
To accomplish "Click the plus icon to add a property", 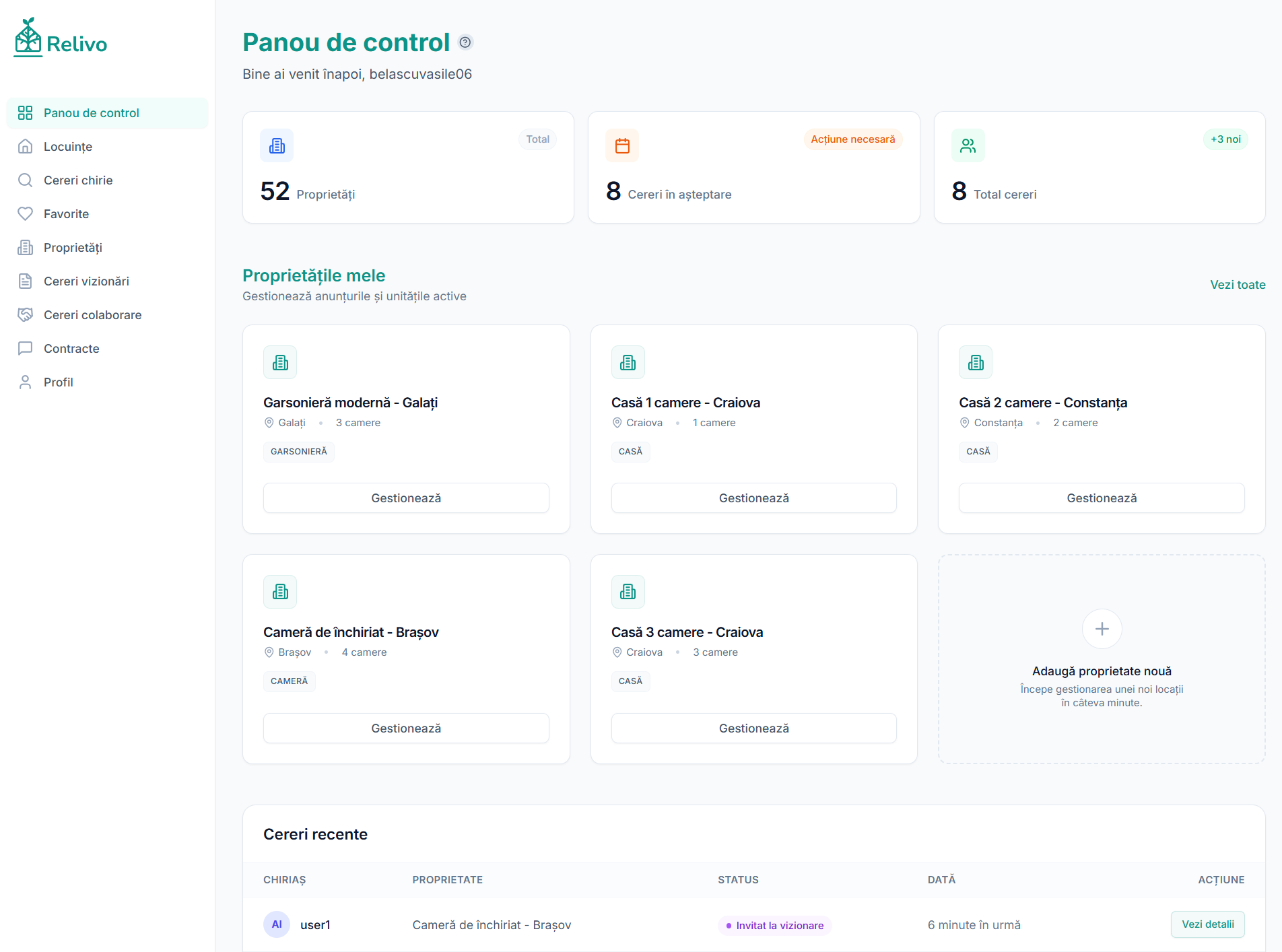I will point(1102,628).
